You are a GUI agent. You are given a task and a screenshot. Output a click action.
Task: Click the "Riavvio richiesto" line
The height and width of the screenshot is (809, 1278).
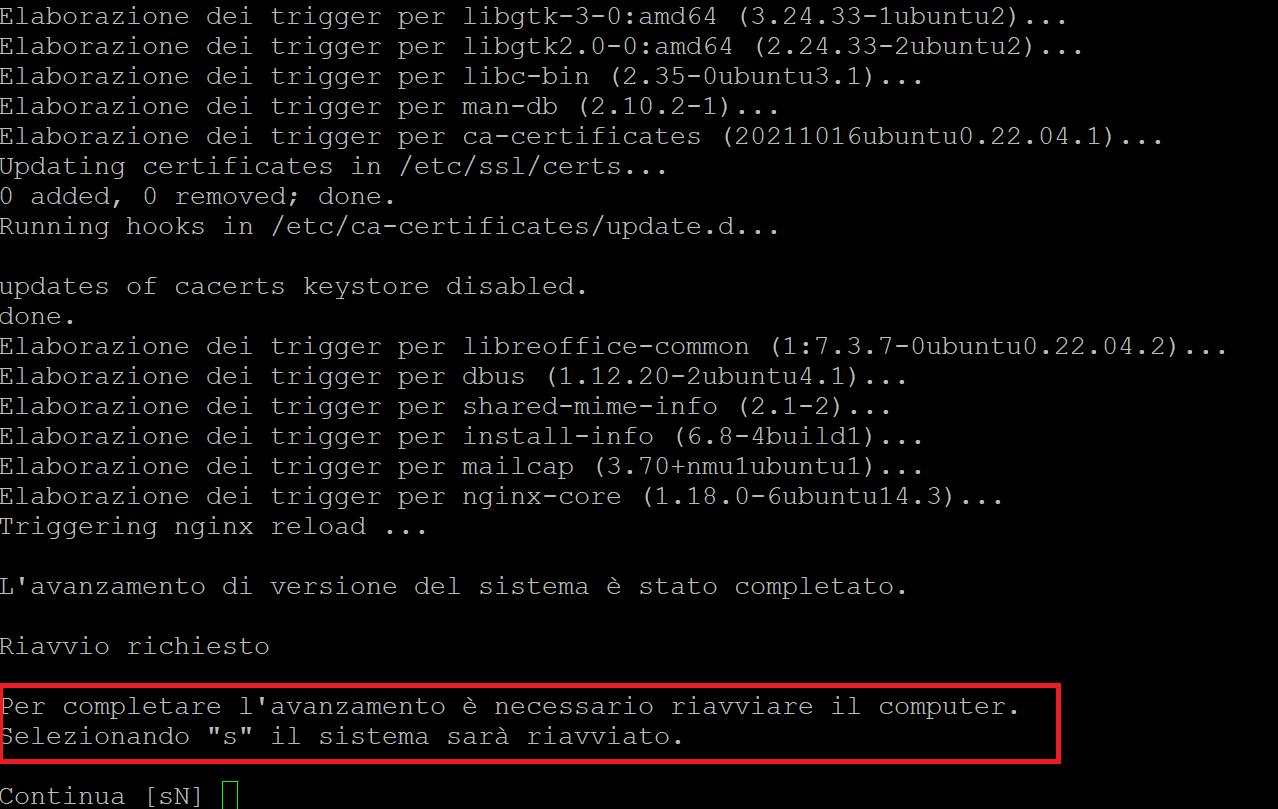tap(135, 646)
